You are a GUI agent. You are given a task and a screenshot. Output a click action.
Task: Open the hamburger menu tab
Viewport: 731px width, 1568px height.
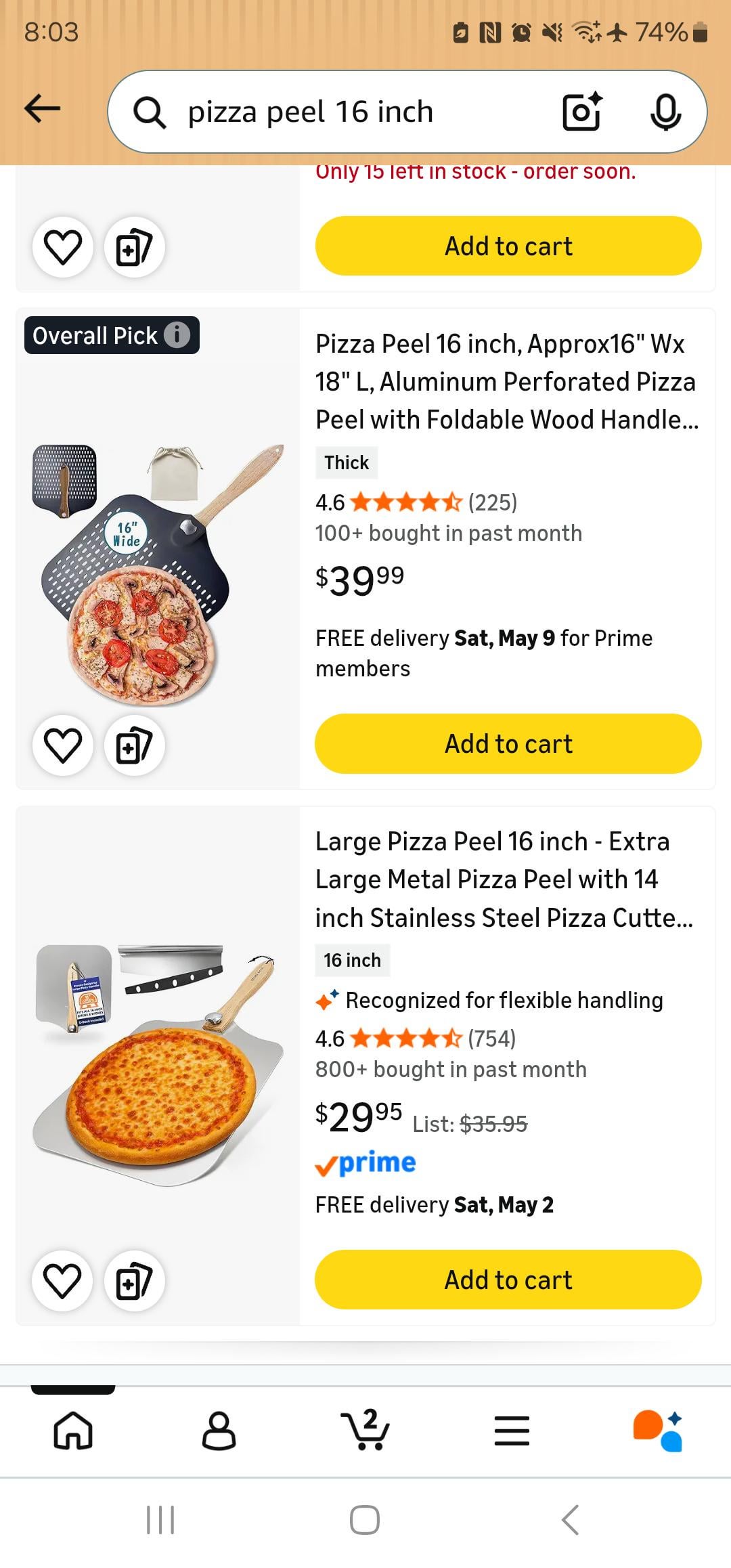(x=512, y=1430)
